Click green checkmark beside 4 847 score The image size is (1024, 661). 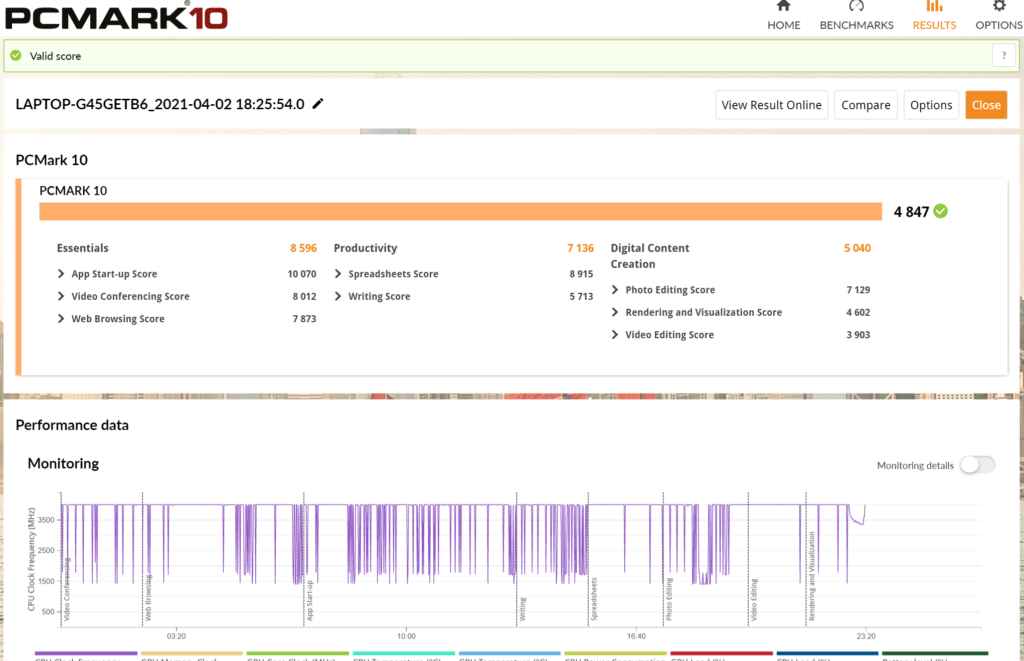tap(940, 211)
